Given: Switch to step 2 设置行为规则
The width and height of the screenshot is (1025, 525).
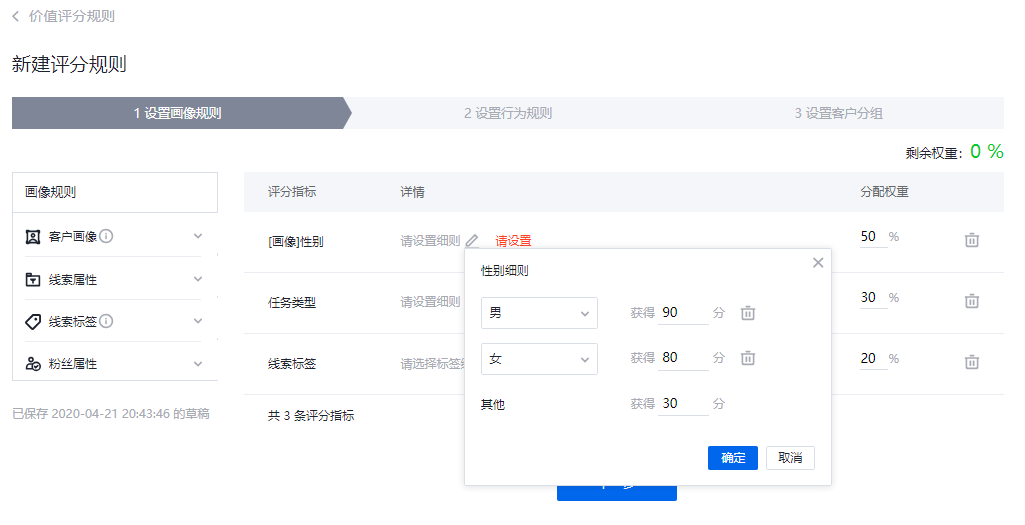Looking at the screenshot, I should click(x=507, y=113).
